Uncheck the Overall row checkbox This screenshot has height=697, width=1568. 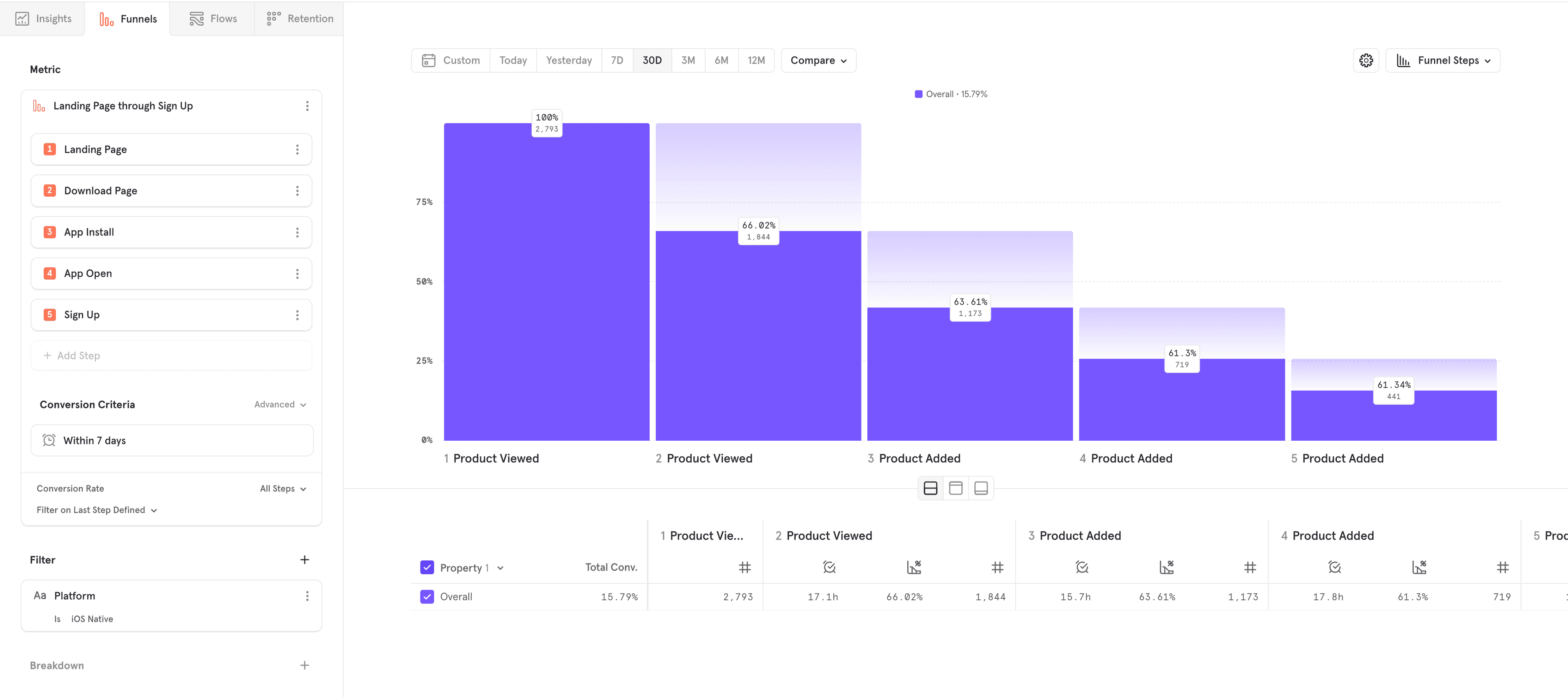pyautogui.click(x=427, y=597)
